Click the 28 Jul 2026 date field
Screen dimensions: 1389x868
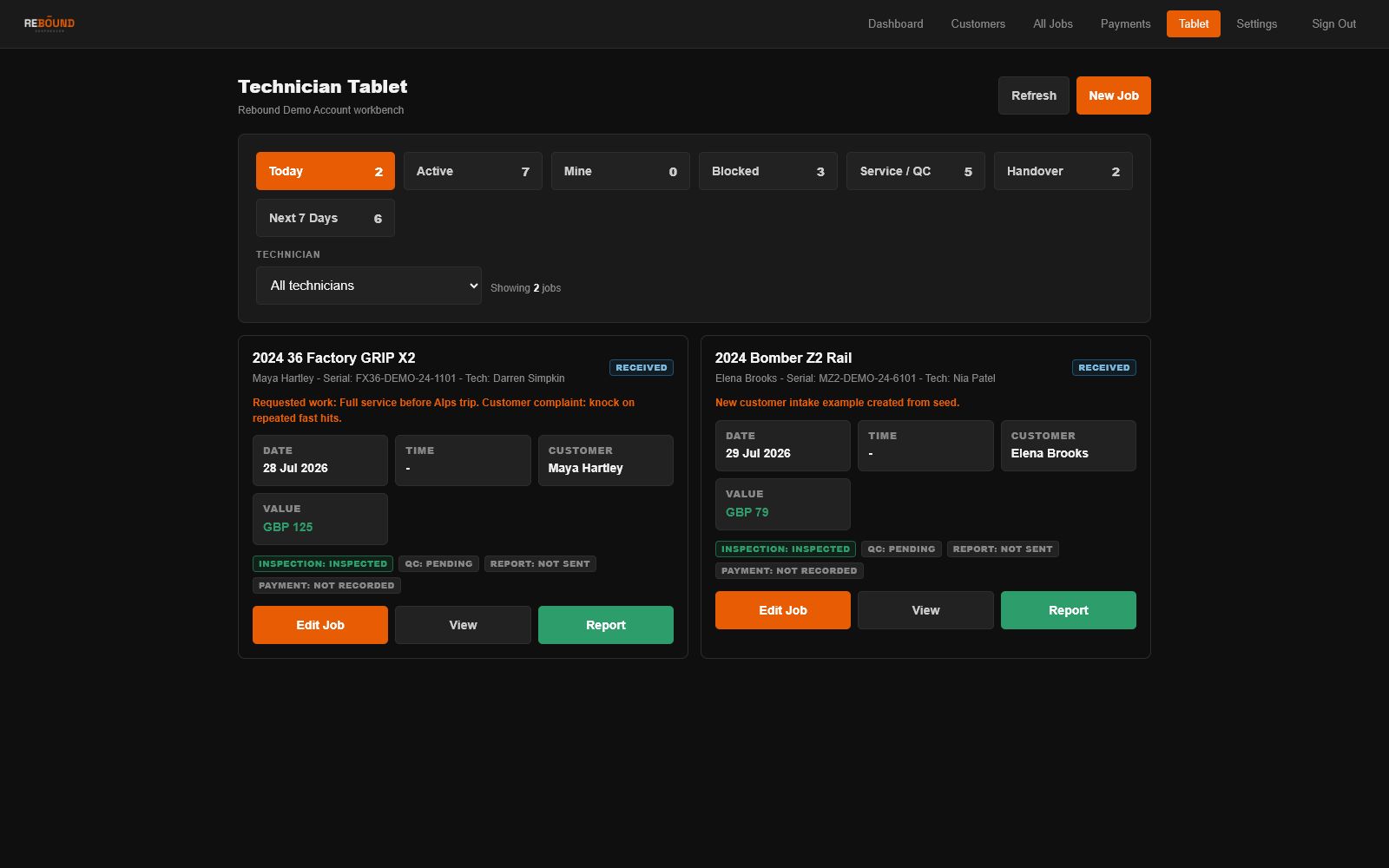319,460
